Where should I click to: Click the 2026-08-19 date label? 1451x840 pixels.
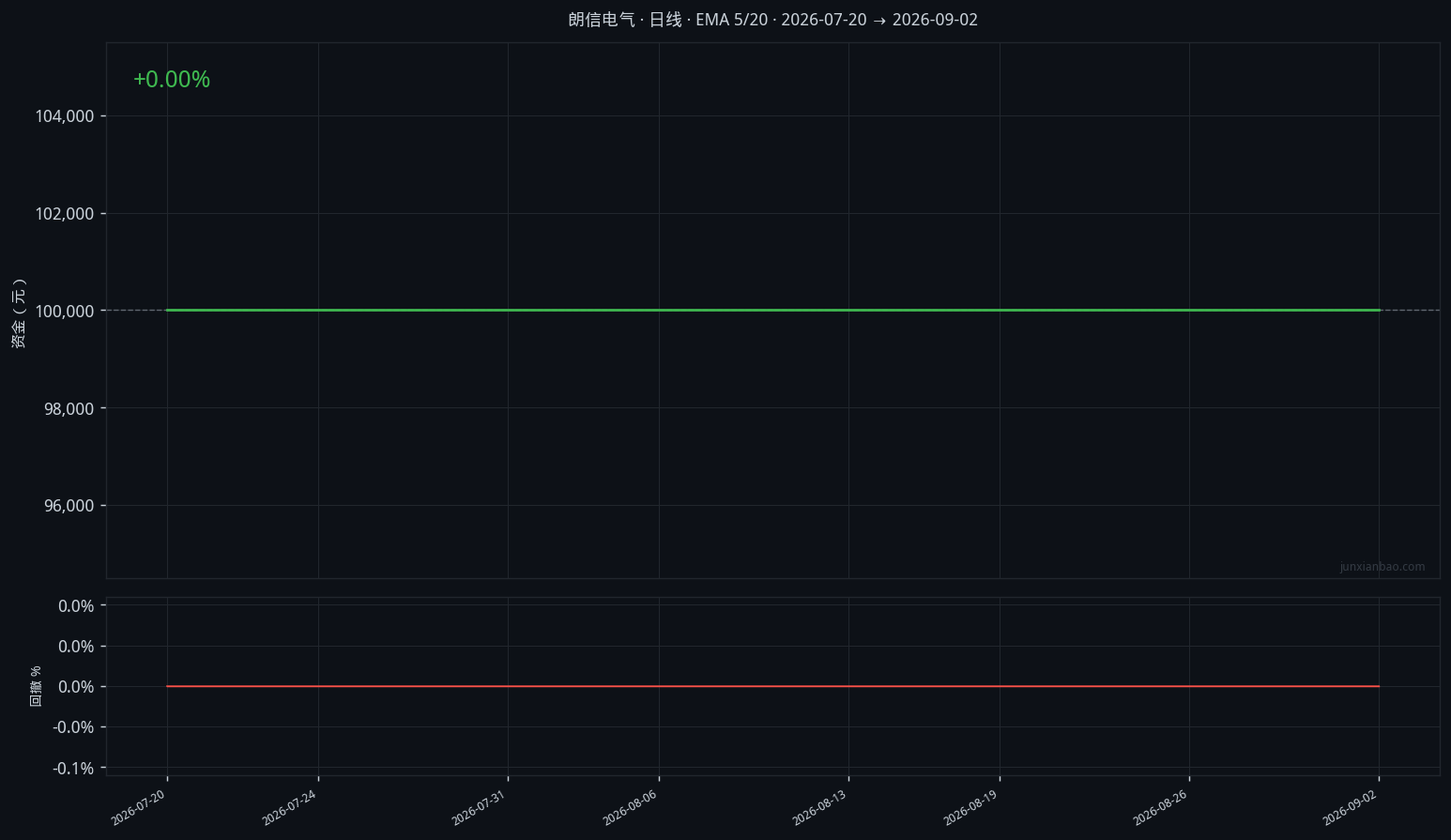970,808
